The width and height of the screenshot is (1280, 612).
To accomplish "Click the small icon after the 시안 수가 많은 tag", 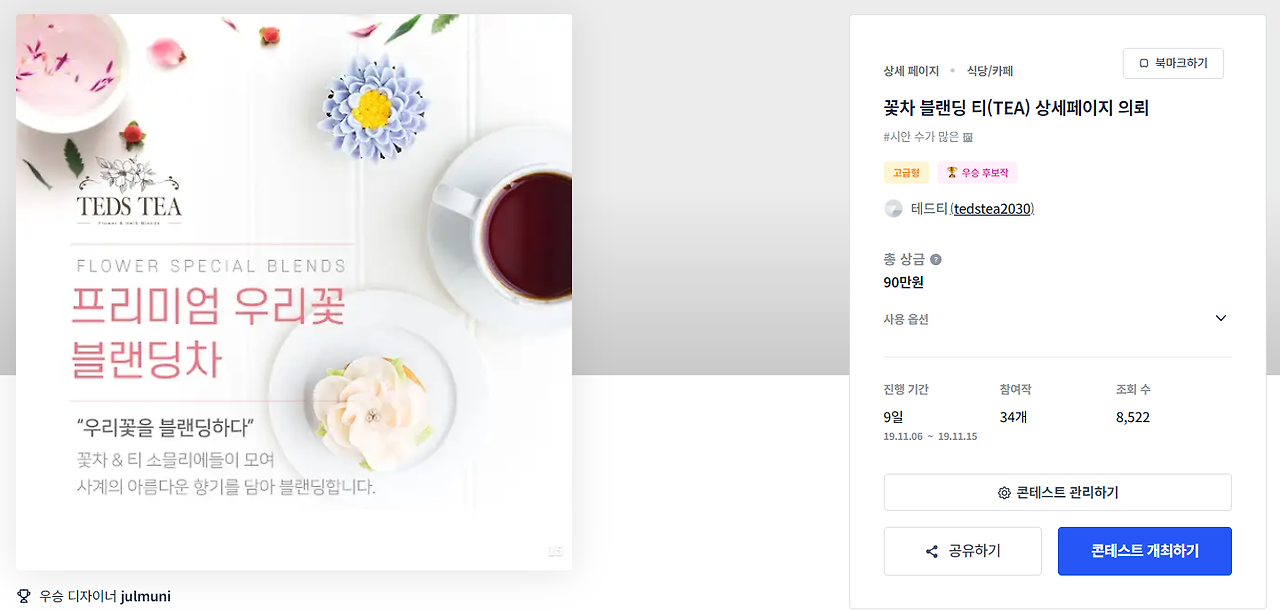I will (968, 137).
